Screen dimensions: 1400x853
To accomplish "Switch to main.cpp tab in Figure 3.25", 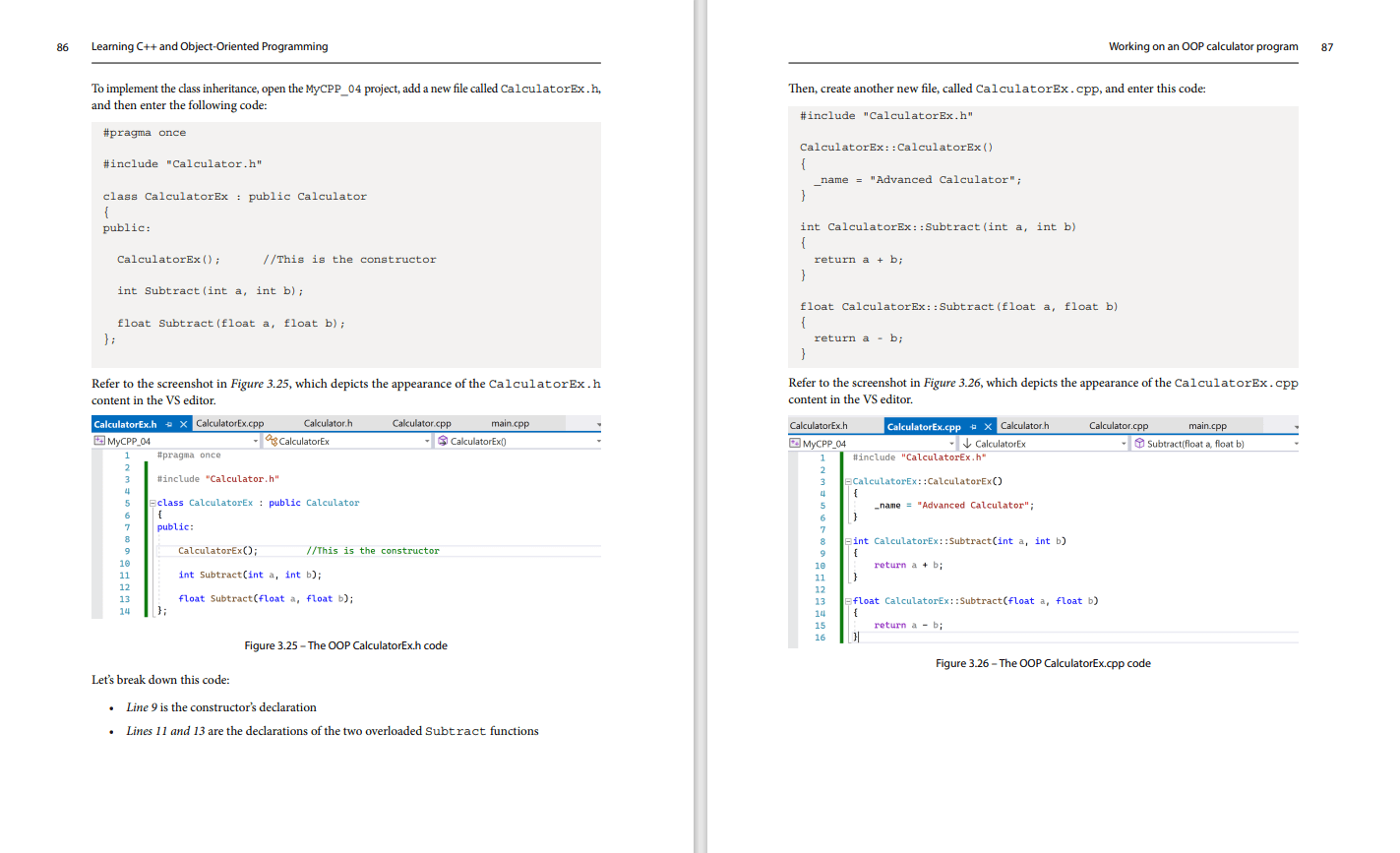I will click(x=510, y=423).
